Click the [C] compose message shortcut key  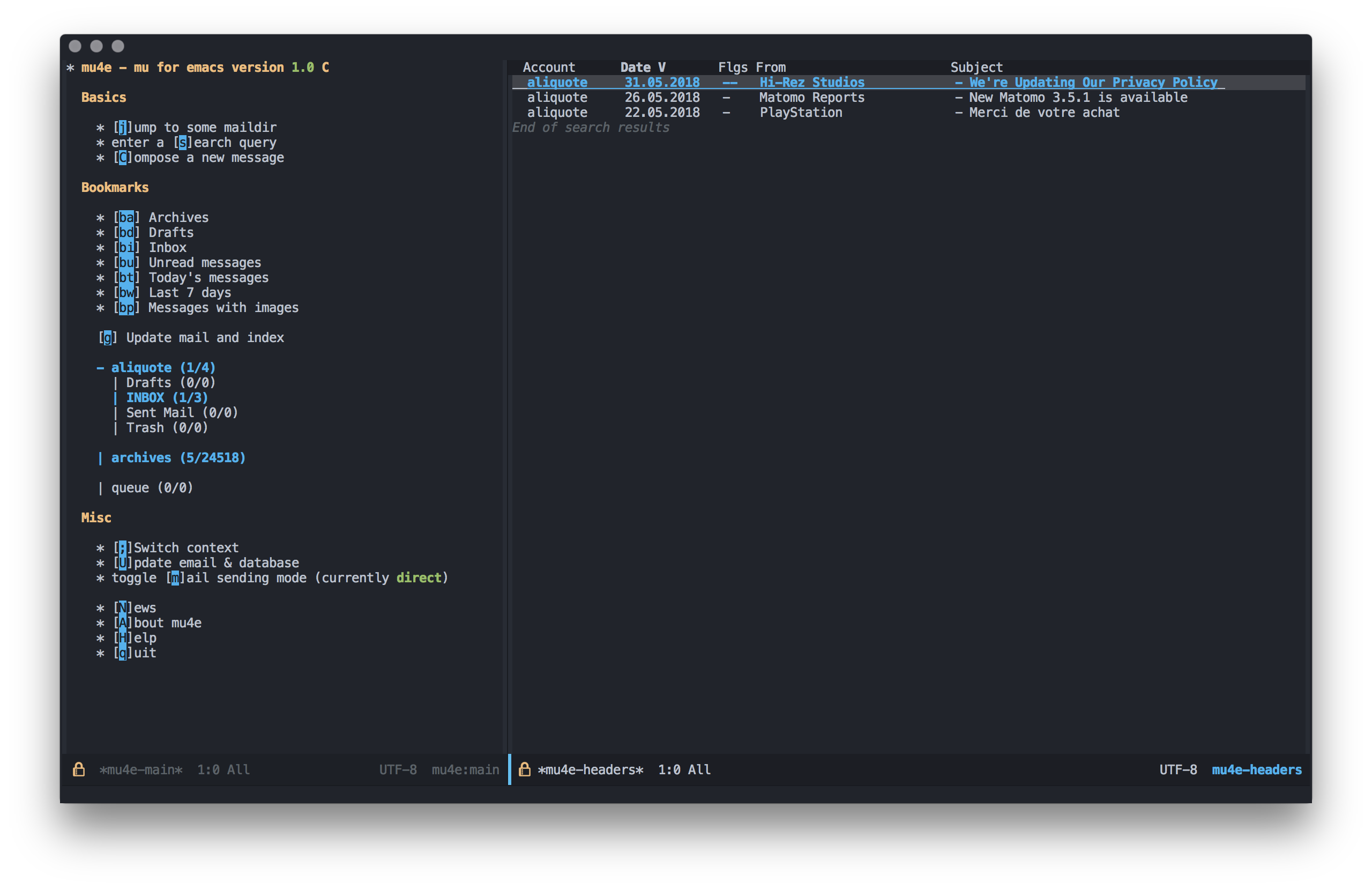pos(122,158)
